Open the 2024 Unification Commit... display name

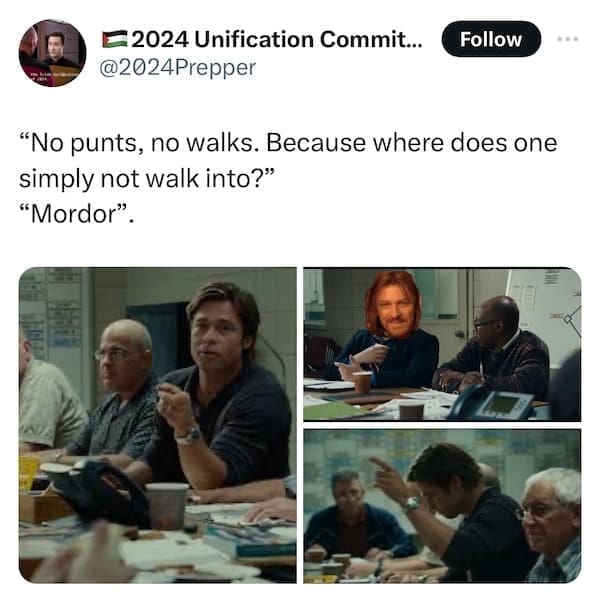coord(277,39)
